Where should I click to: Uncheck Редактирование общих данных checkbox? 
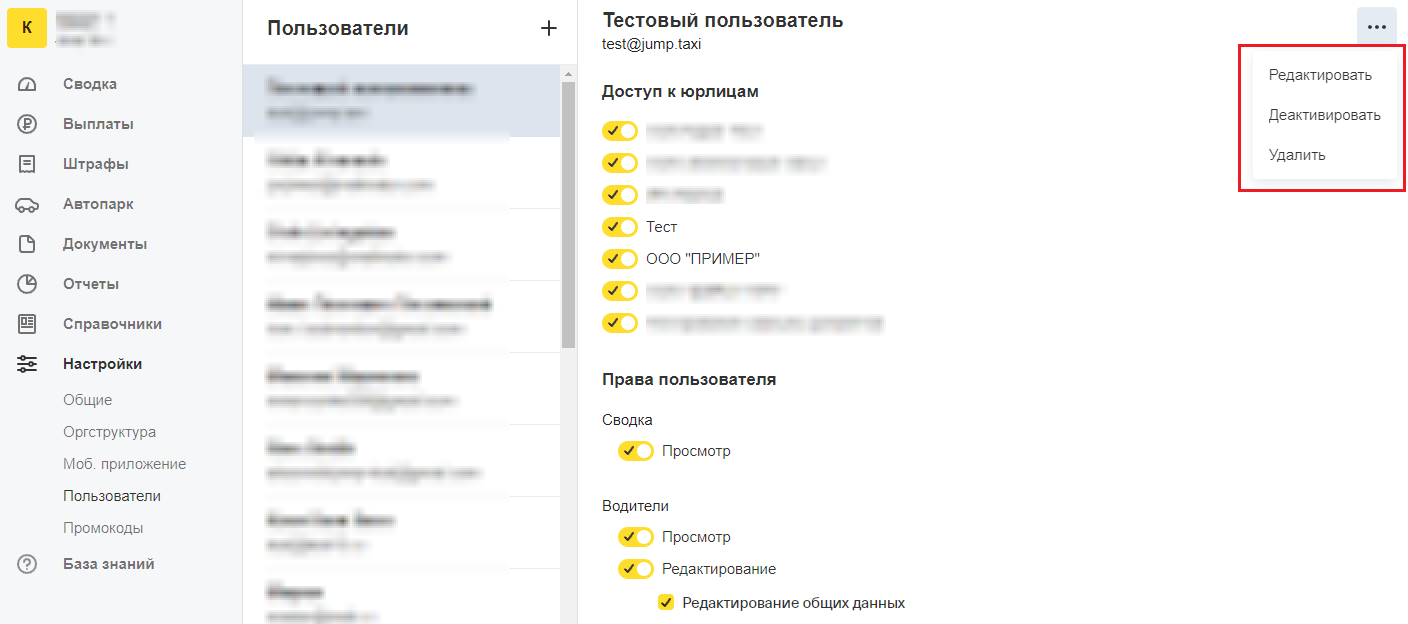tap(666, 603)
